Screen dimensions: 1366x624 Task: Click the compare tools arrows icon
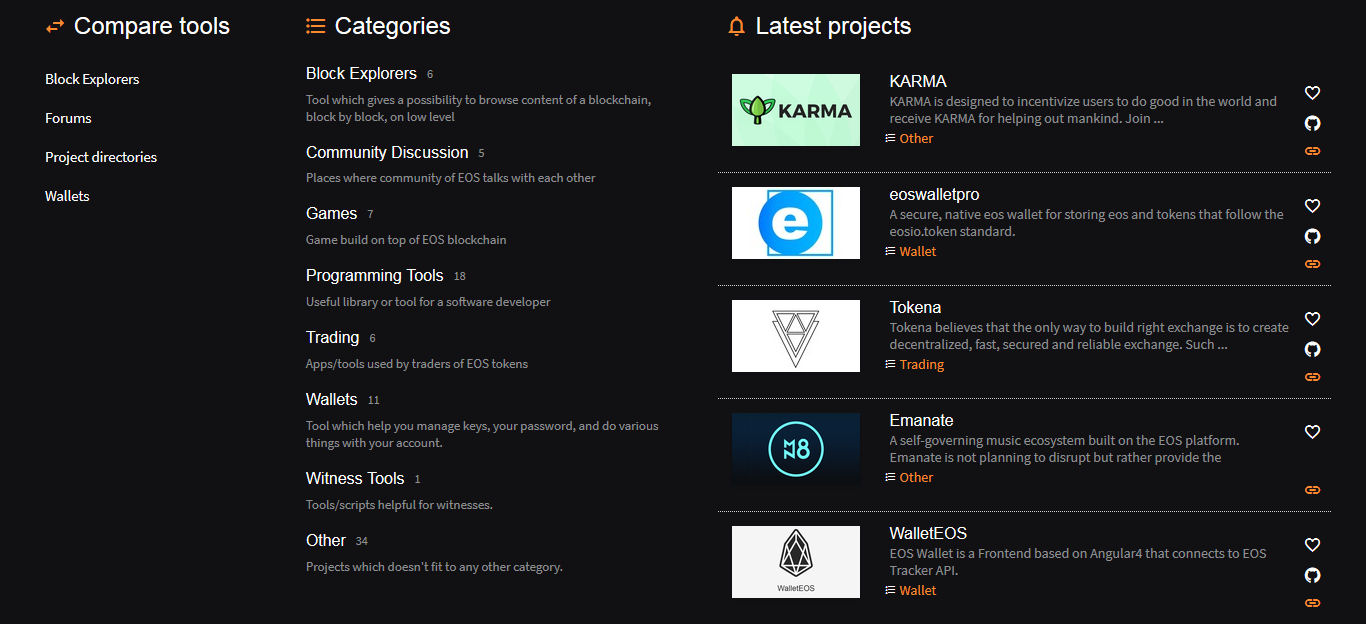point(53,26)
